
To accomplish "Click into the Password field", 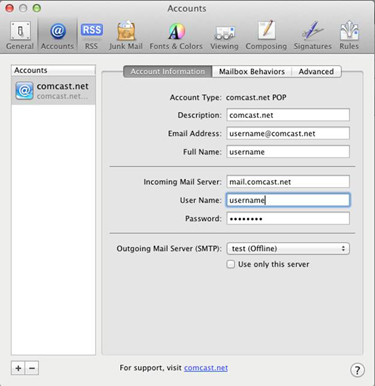I will click(x=288, y=218).
